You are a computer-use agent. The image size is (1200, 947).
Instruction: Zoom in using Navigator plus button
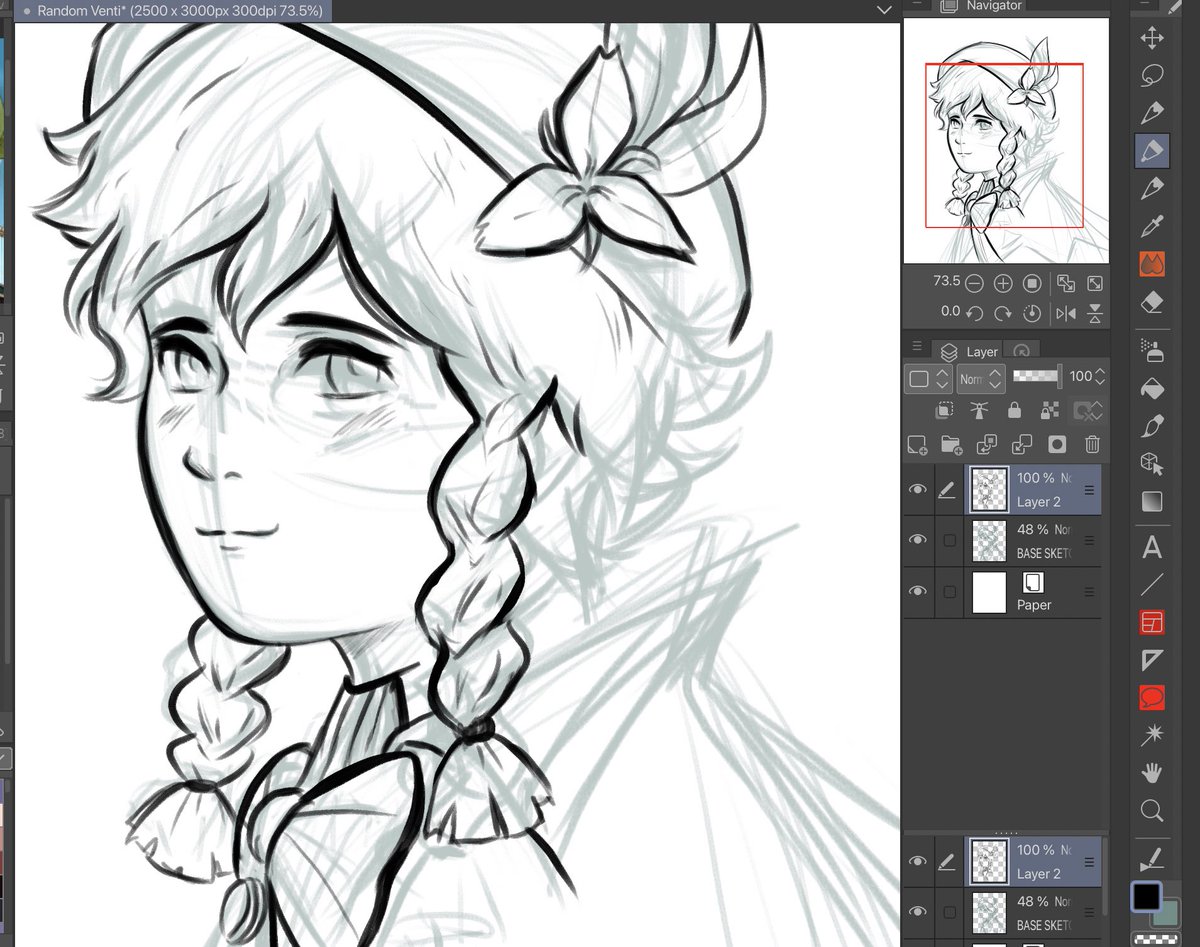[x=1003, y=283]
